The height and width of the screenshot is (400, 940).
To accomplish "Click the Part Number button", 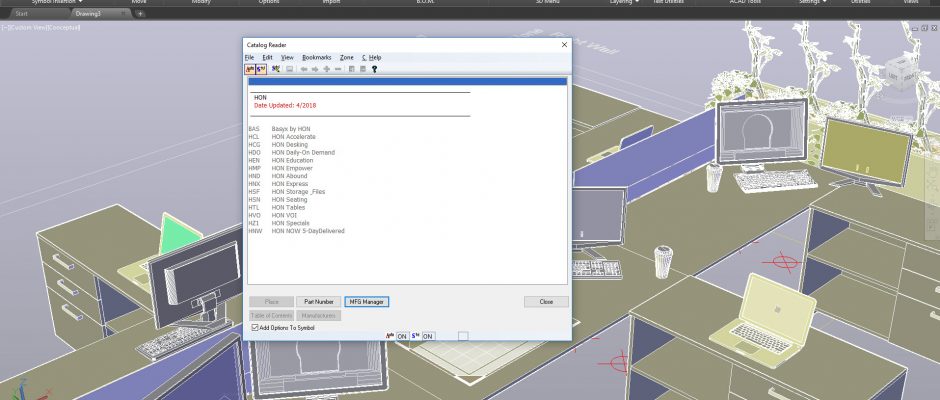I will (318, 302).
